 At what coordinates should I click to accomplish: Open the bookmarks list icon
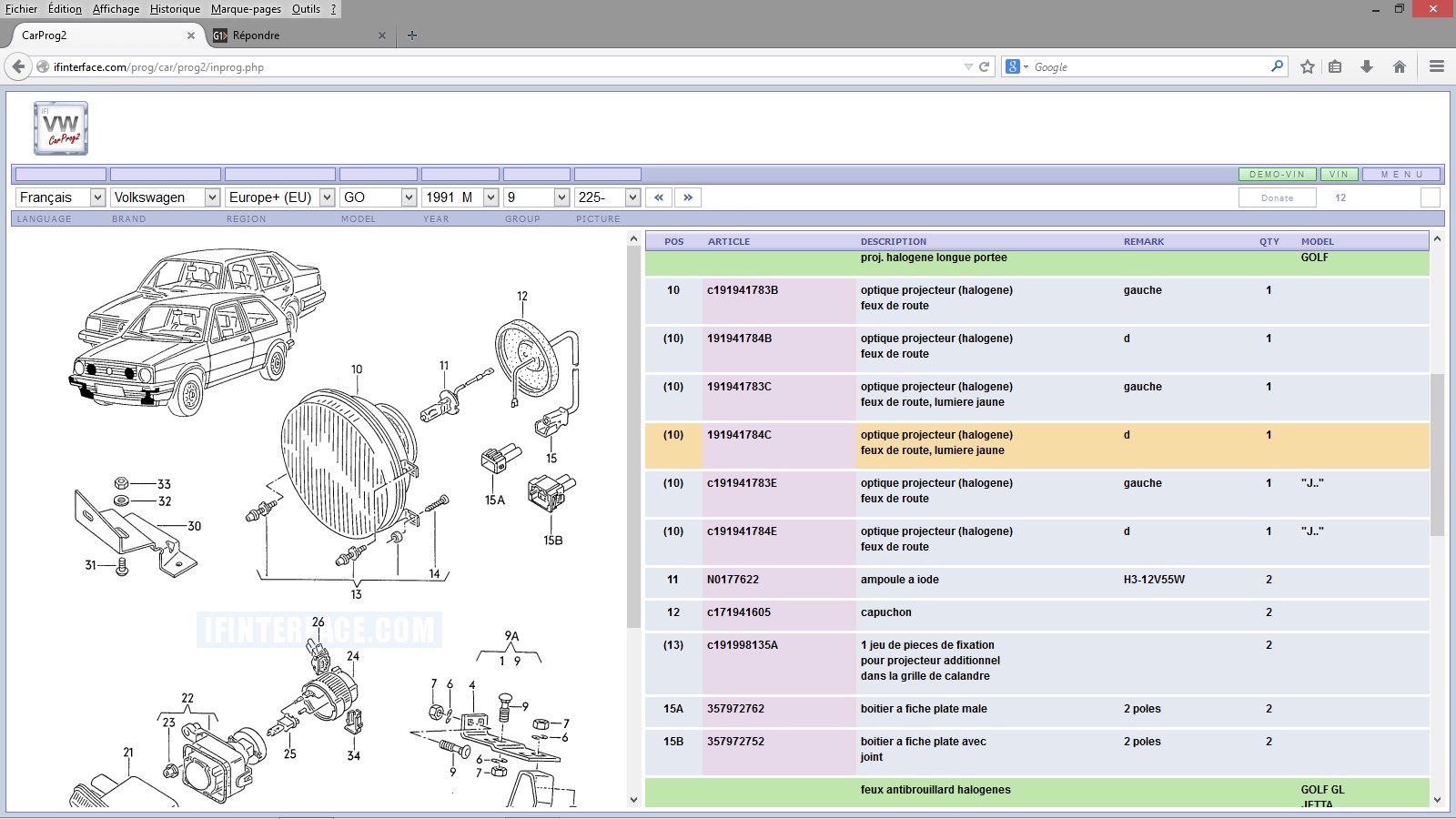click(x=1335, y=66)
